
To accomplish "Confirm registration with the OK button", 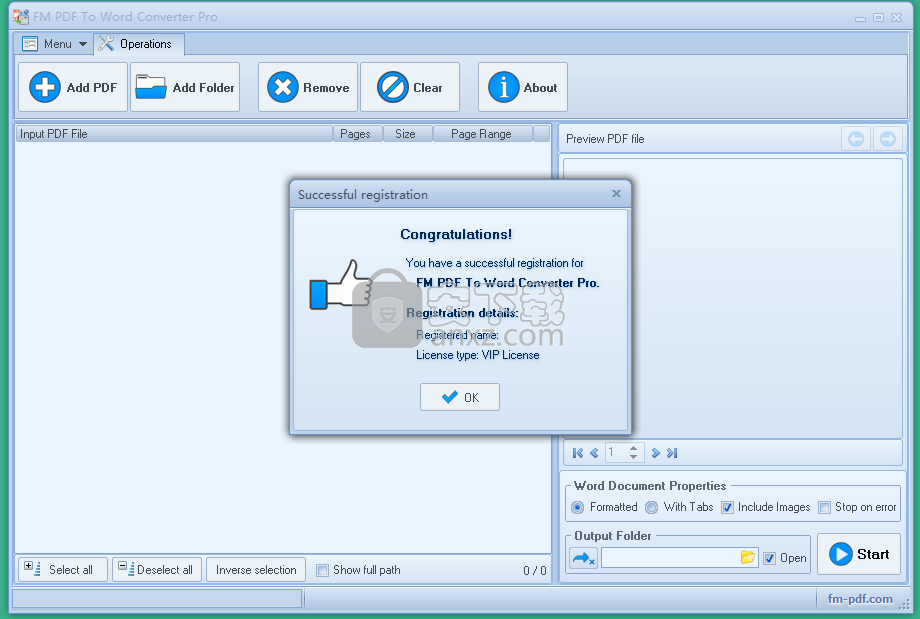I will tap(460, 397).
